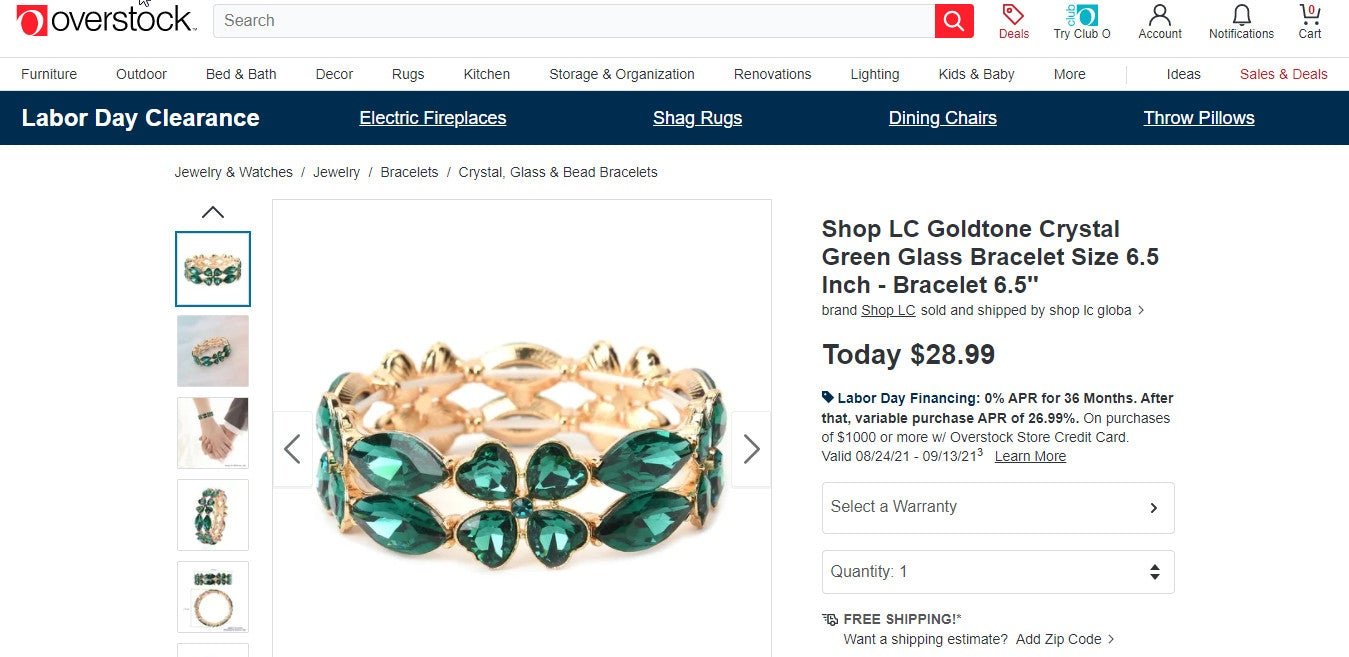This screenshot has height=657, width=1349.
Task: Click the free shipping truck icon
Action: [830, 618]
